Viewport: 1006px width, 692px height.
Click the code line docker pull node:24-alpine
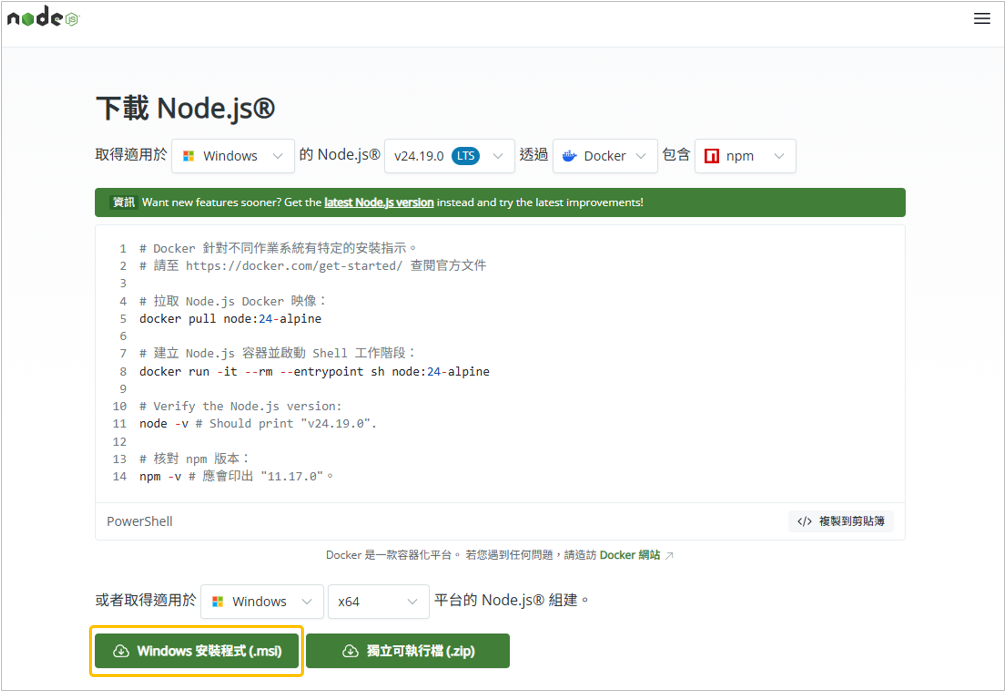tap(230, 319)
